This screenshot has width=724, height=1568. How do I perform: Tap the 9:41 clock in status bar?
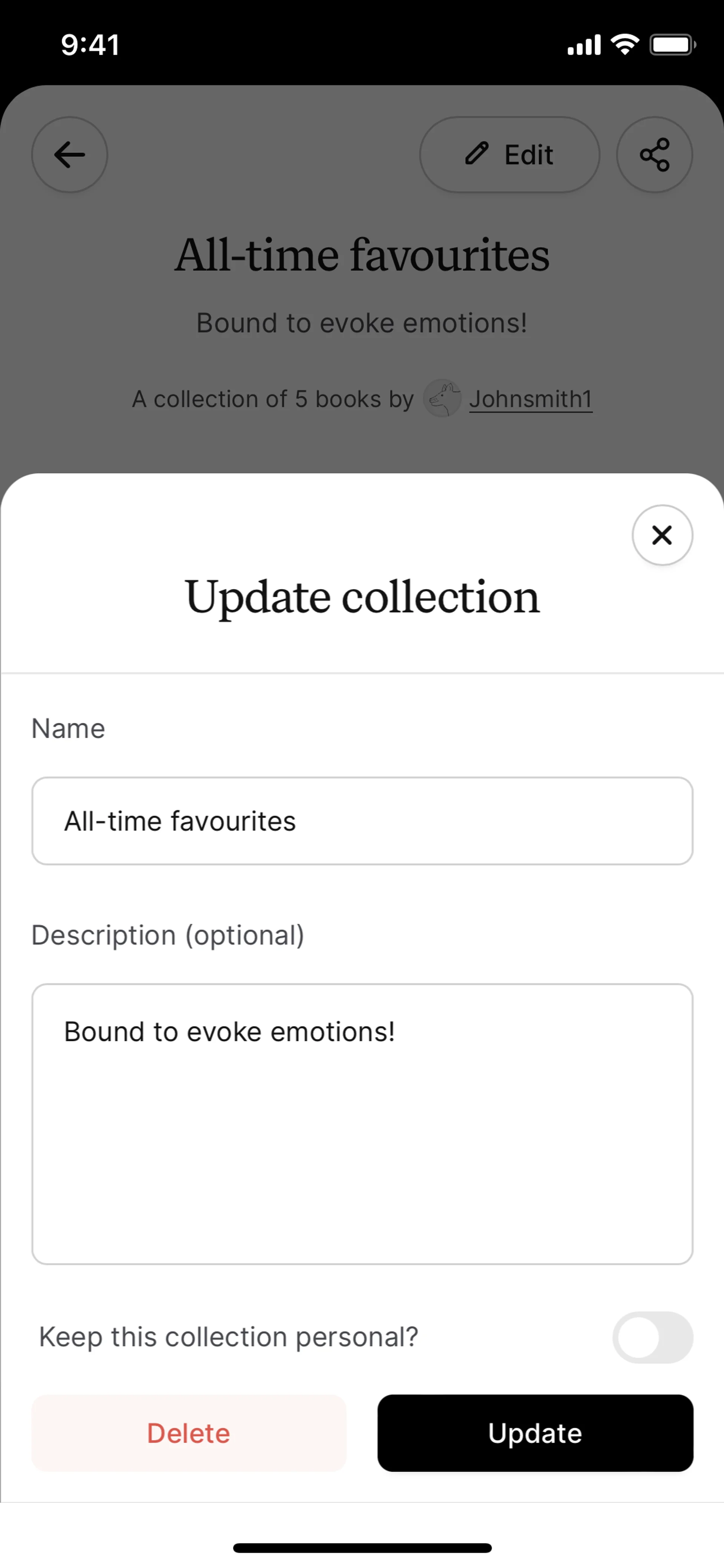point(90,45)
